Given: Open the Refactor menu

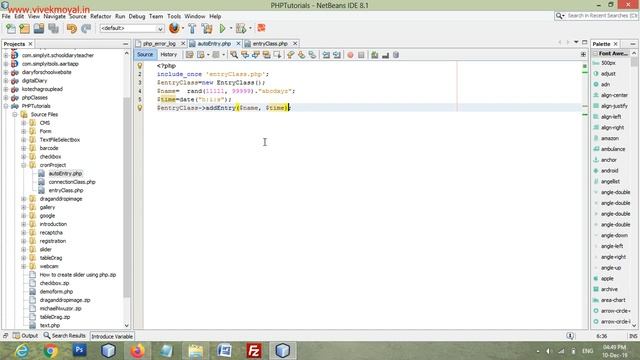Looking at the screenshot, I should (100, 16).
